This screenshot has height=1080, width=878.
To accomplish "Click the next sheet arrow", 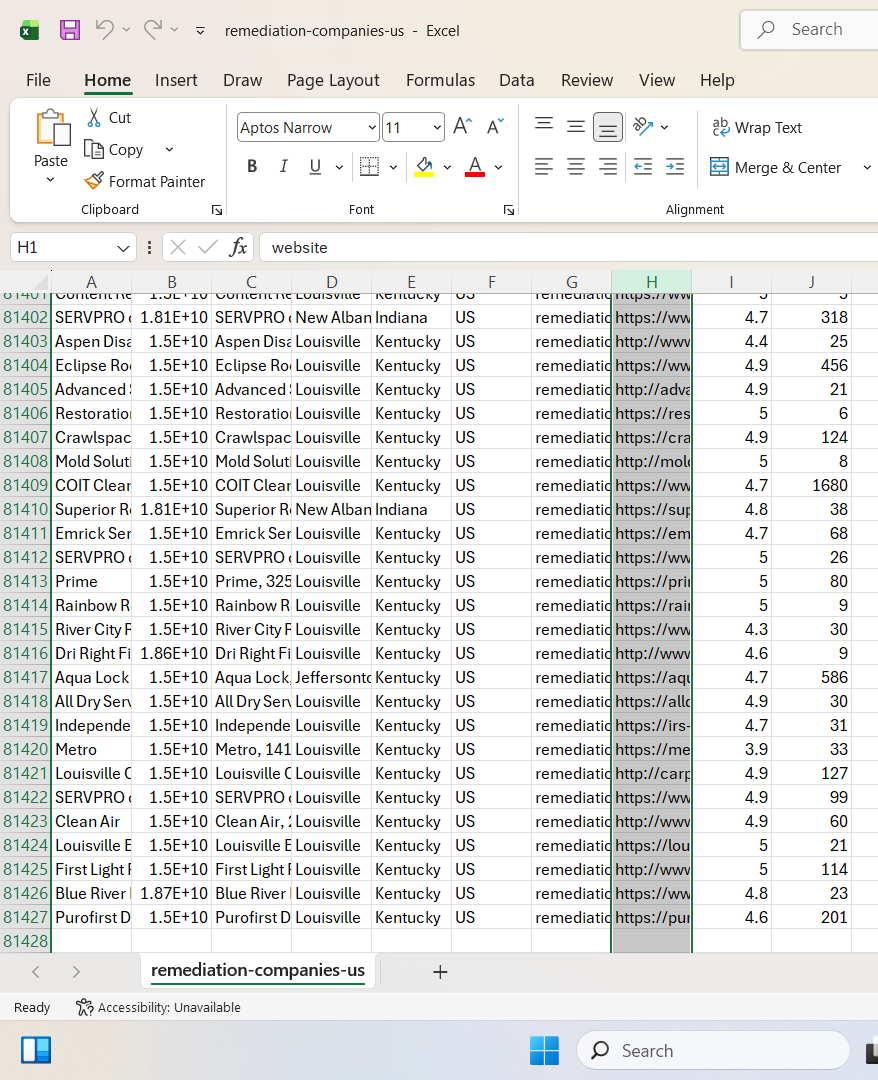I will [76, 972].
